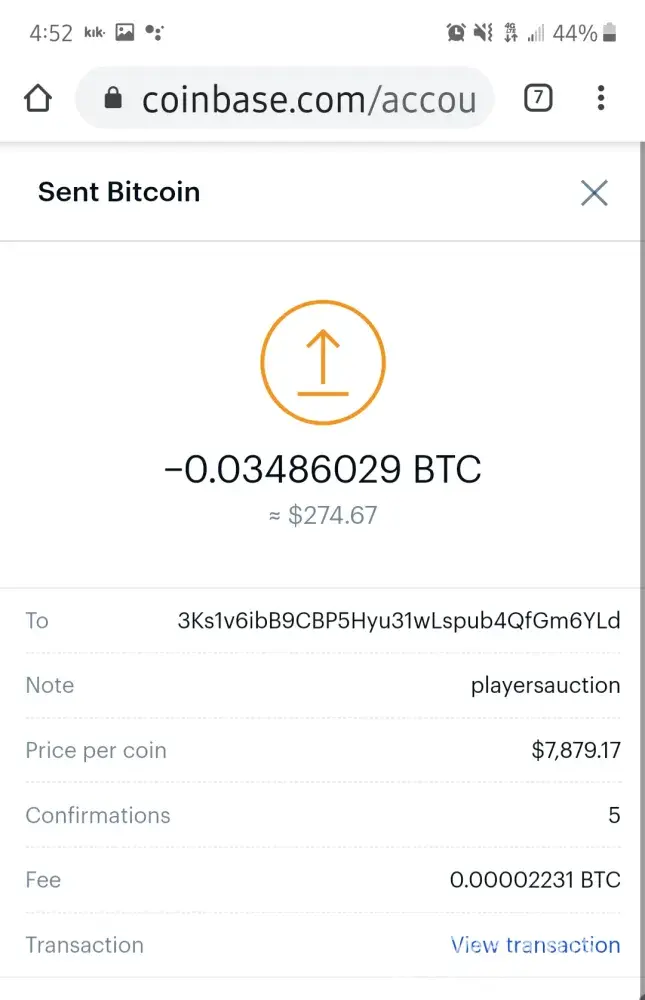Tap the muted sound status icon
Screen dimensions: 645x1000
(483, 33)
